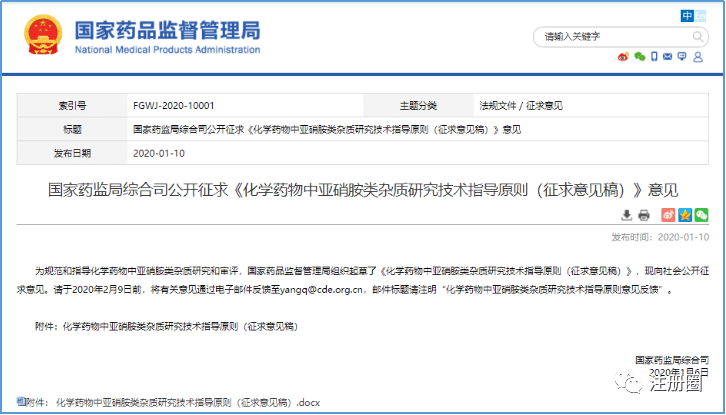Viewport: 726px width, 415px height.
Task: Click the user account icon
Action: (700, 57)
